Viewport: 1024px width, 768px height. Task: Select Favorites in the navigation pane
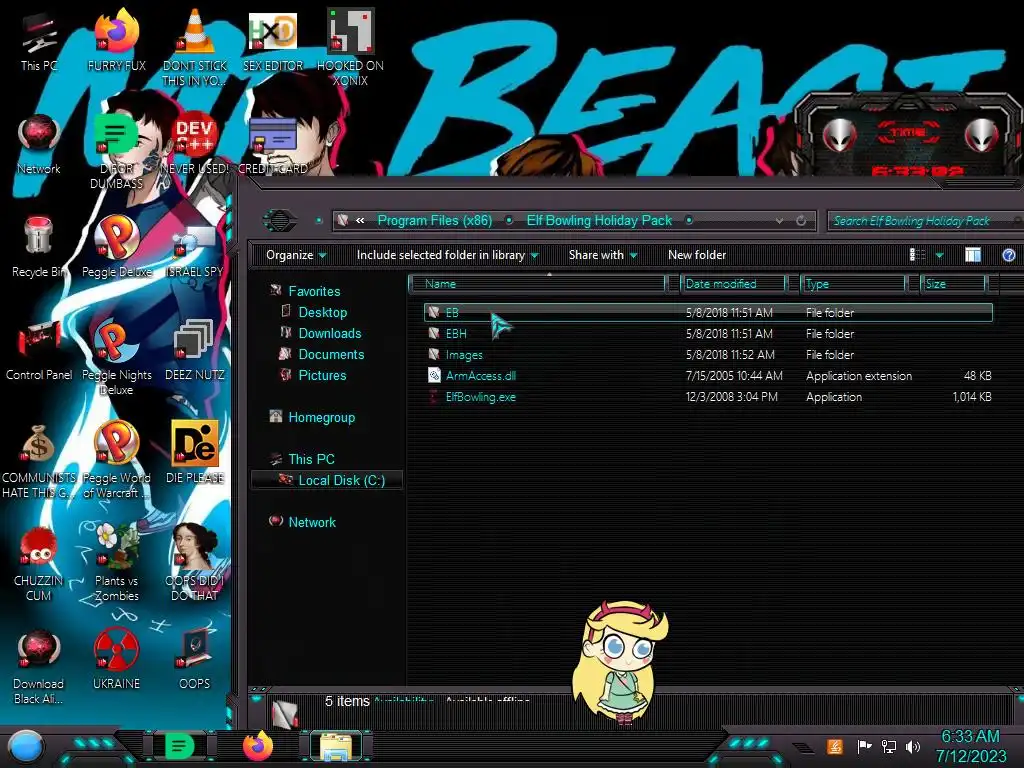pos(314,291)
